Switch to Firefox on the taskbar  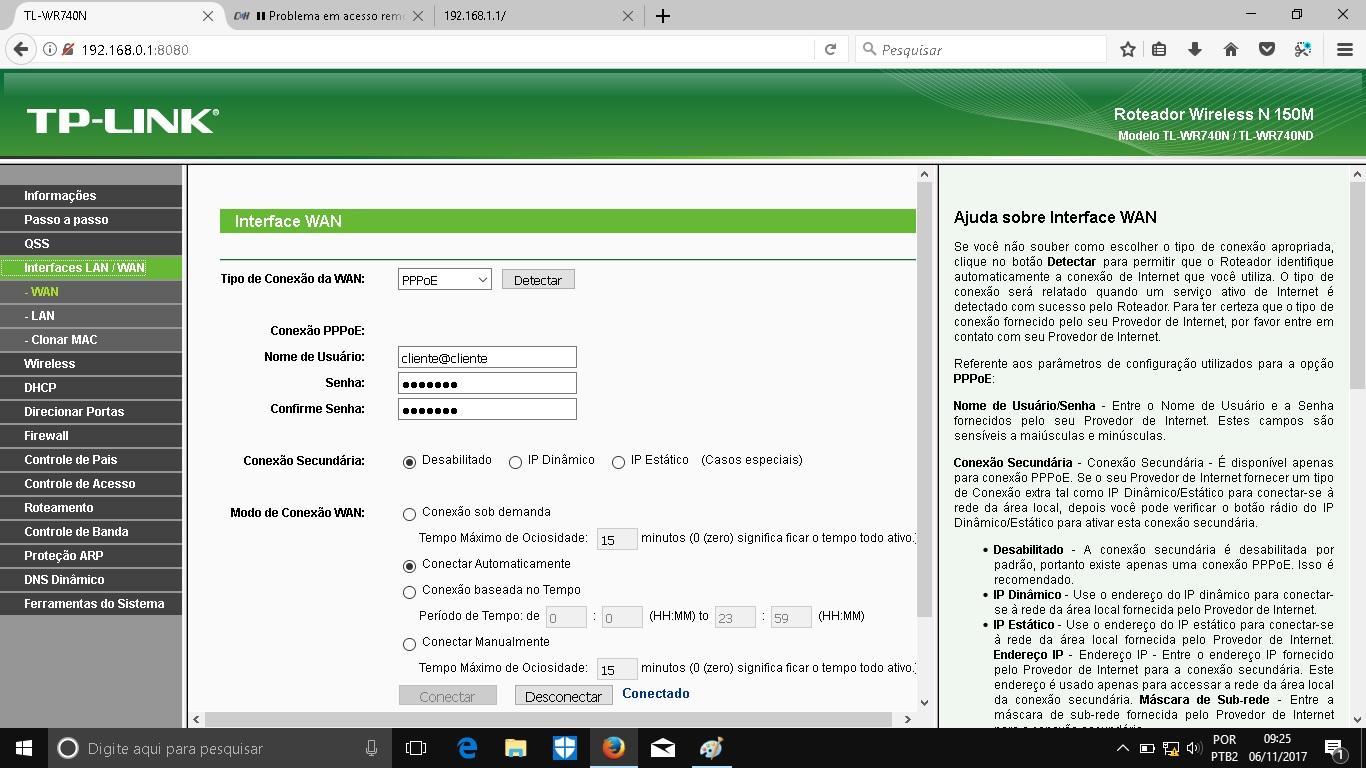point(614,748)
